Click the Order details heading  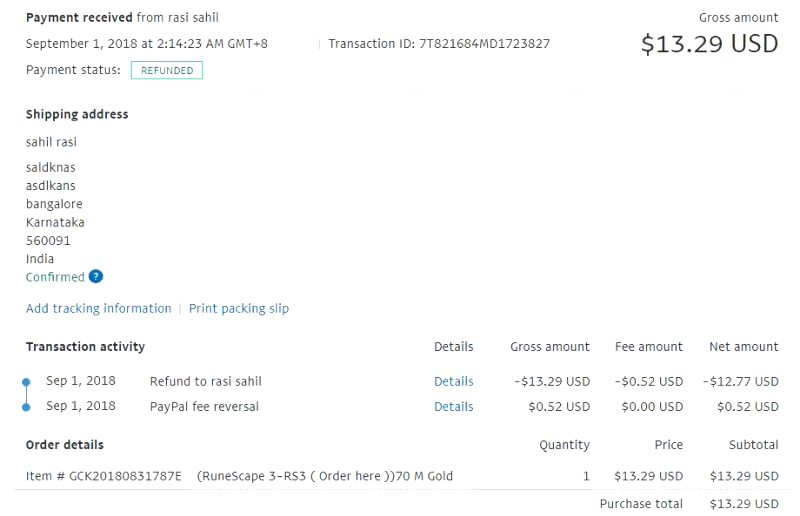pyautogui.click(x=65, y=445)
